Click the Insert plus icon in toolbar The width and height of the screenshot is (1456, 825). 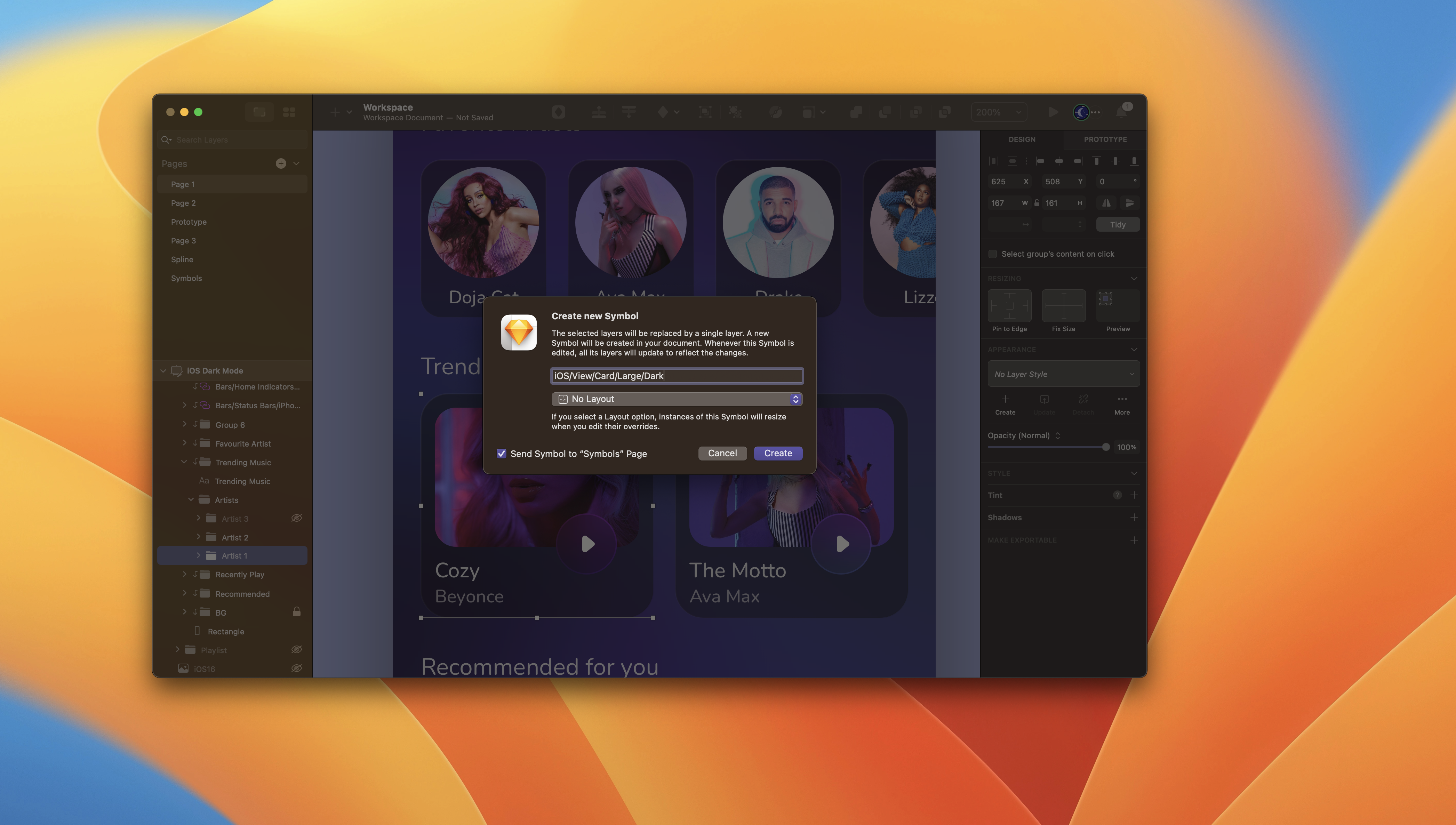pyautogui.click(x=335, y=112)
